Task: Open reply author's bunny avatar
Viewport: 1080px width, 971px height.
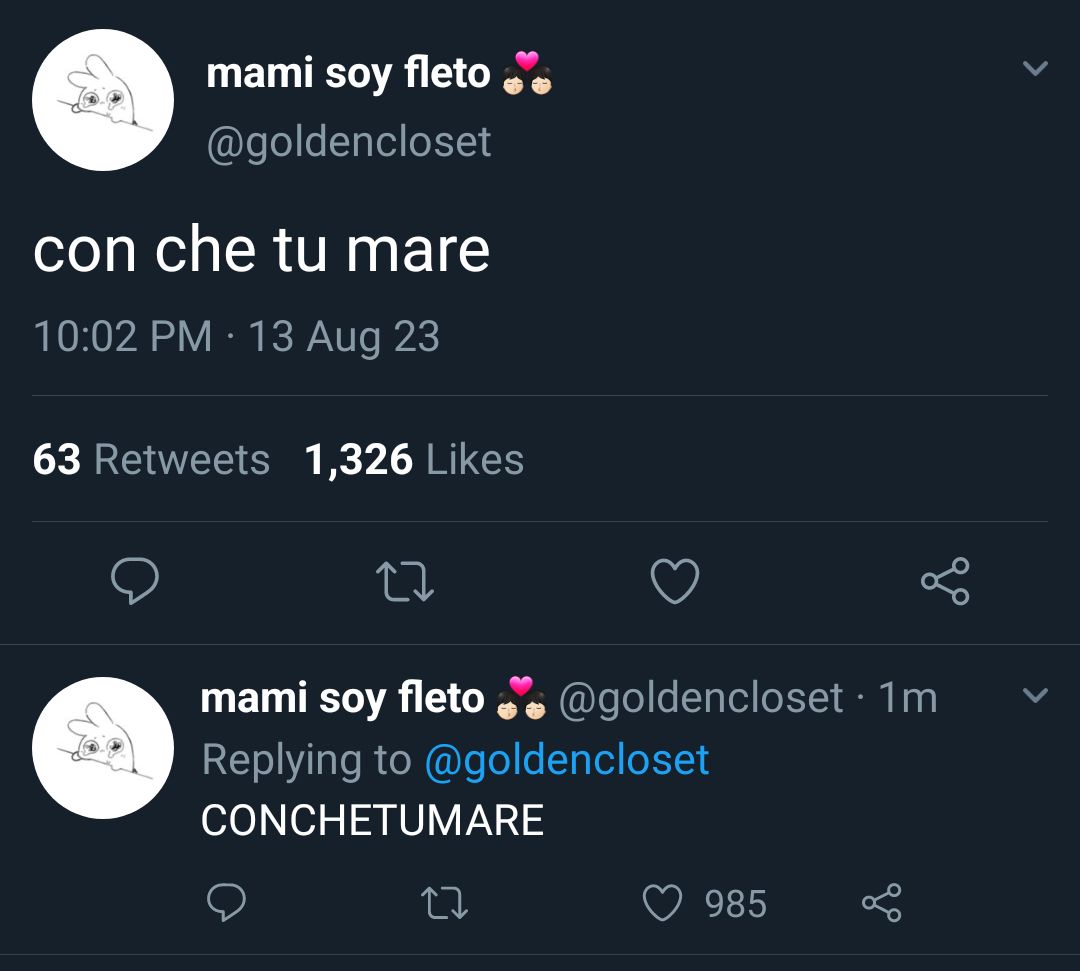Action: click(103, 748)
